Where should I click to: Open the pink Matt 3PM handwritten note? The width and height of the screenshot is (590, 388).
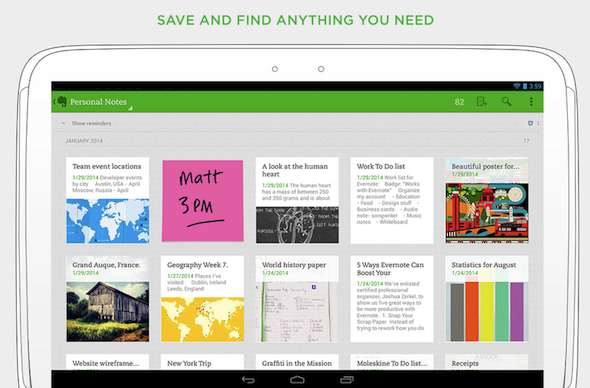pyautogui.click(x=202, y=201)
